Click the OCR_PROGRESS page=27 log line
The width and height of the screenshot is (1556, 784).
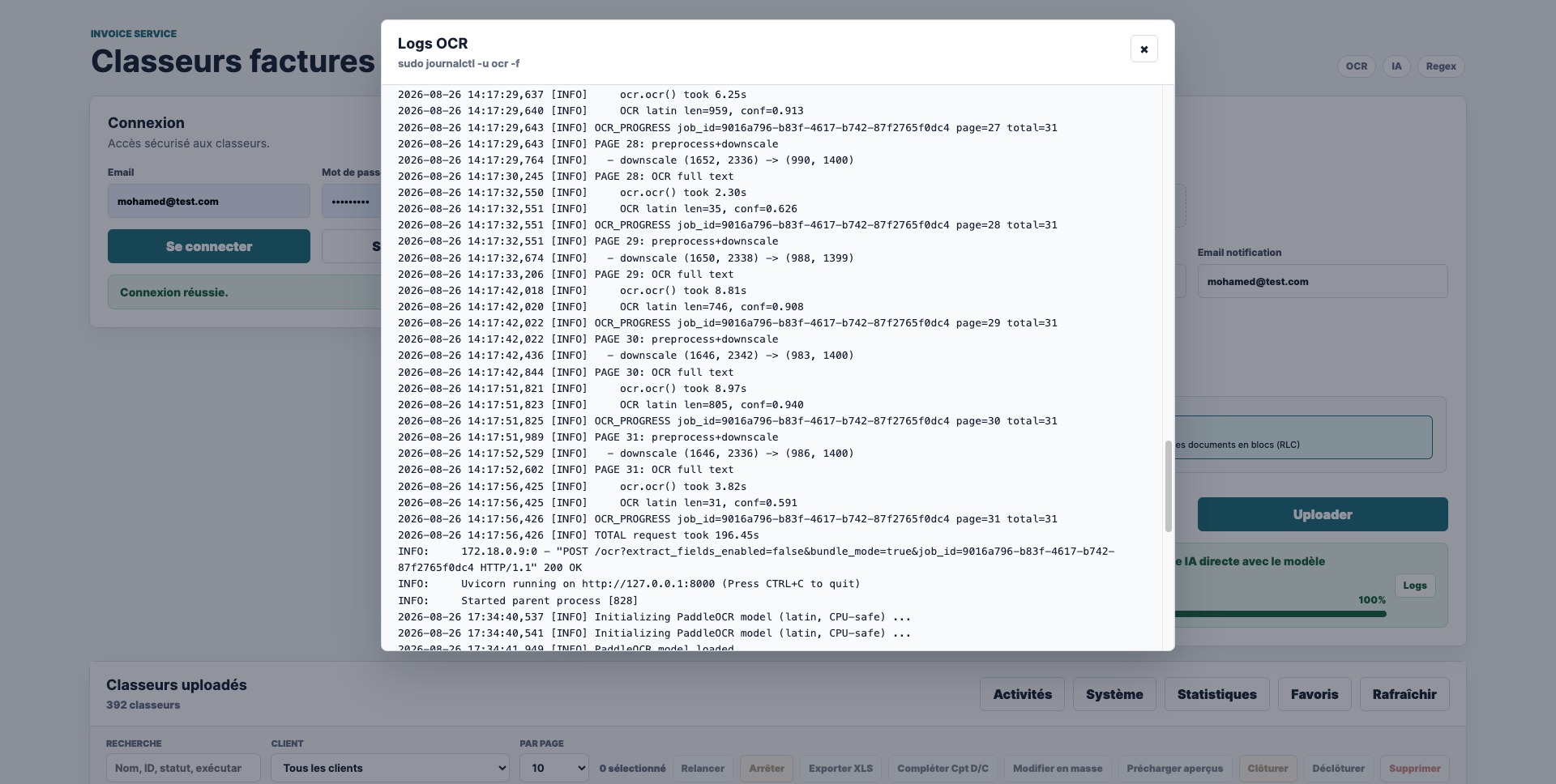point(728,128)
